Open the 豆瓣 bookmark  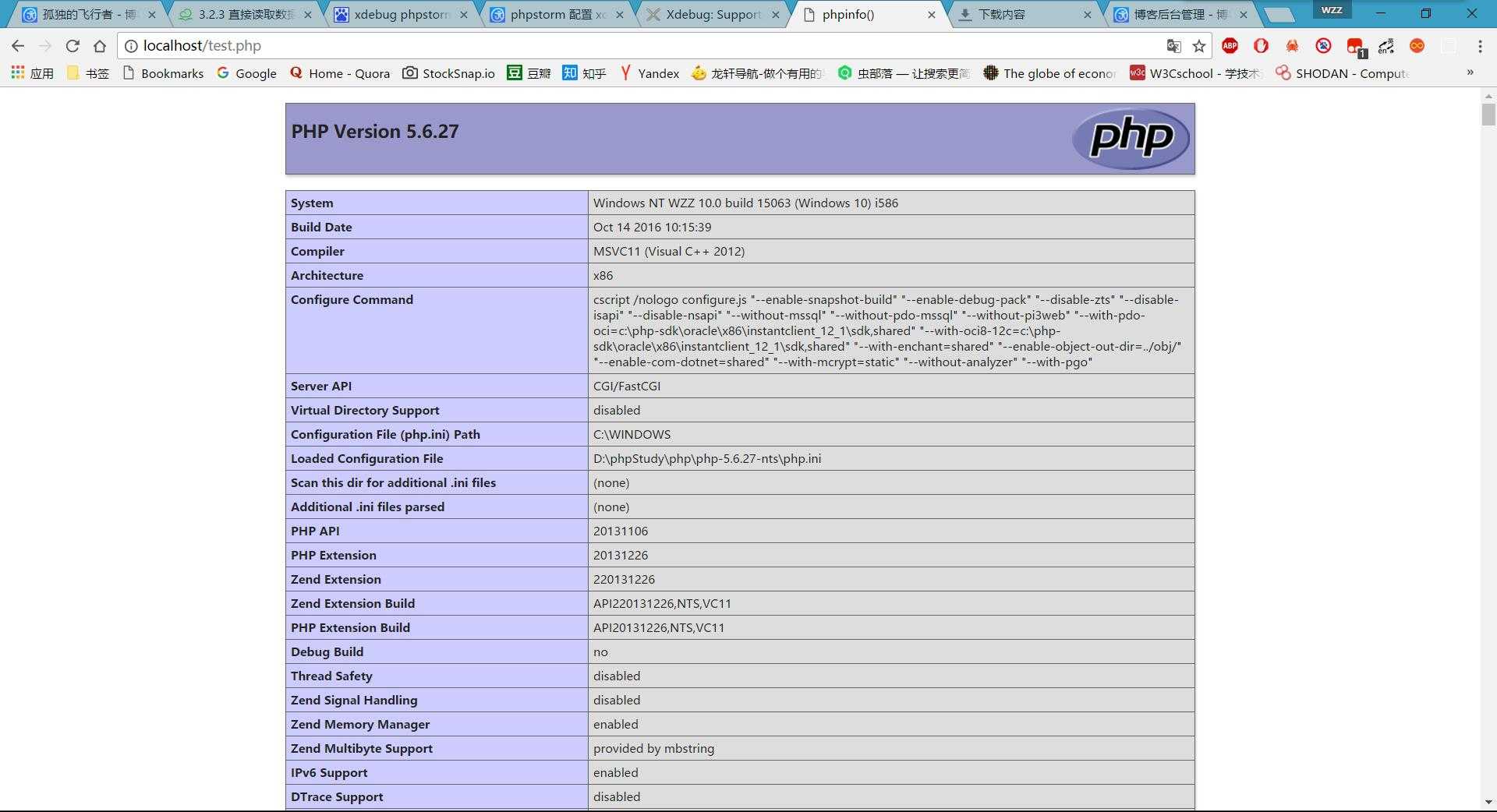pos(529,73)
